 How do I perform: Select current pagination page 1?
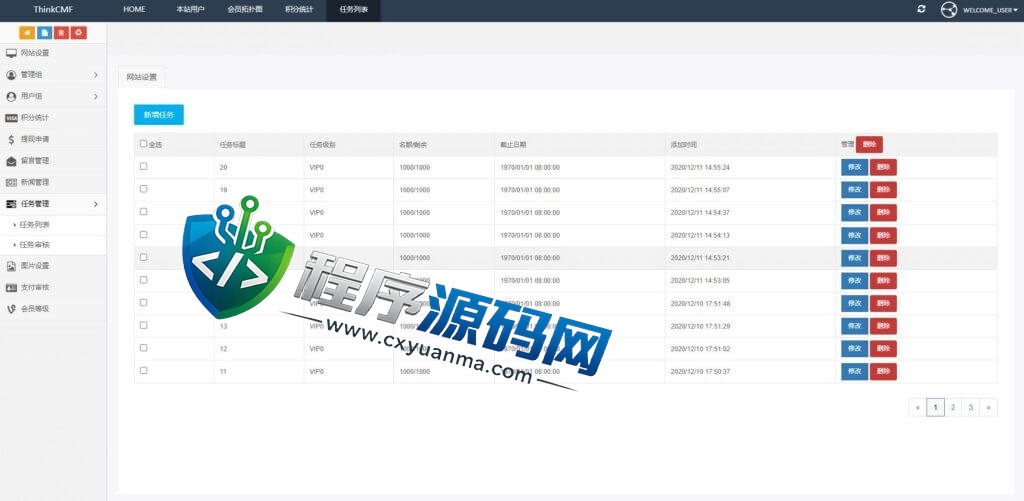tap(935, 408)
